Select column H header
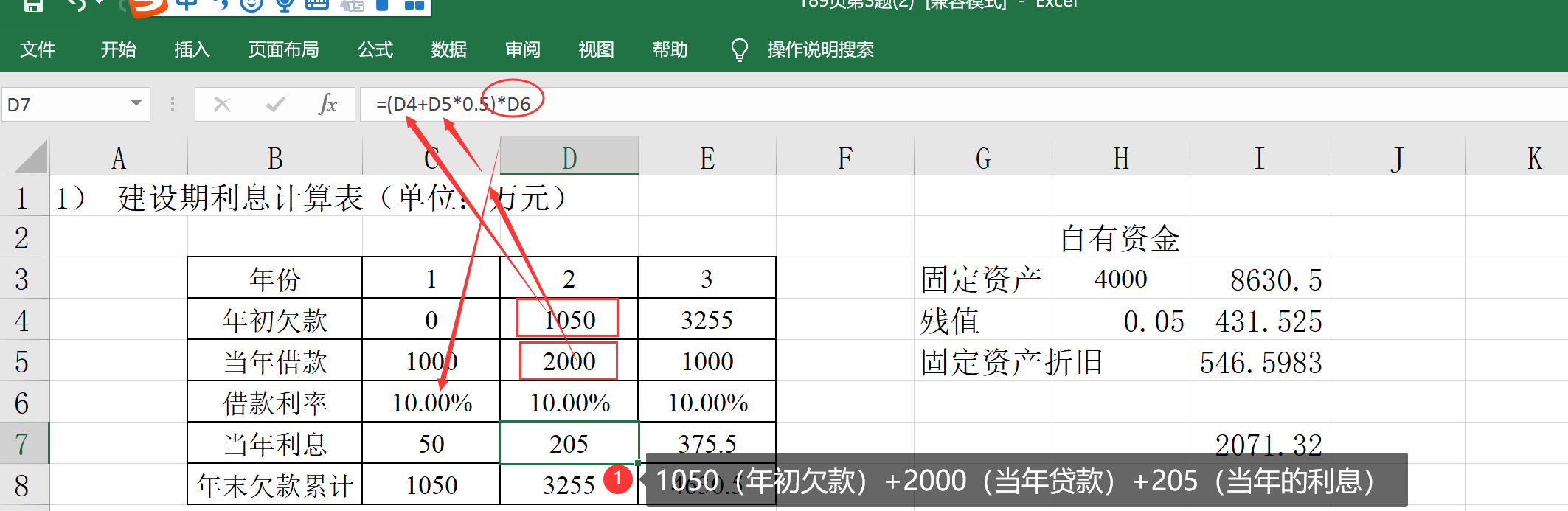The height and width of the screenshot is (511, 1568). coord(1121,157)
